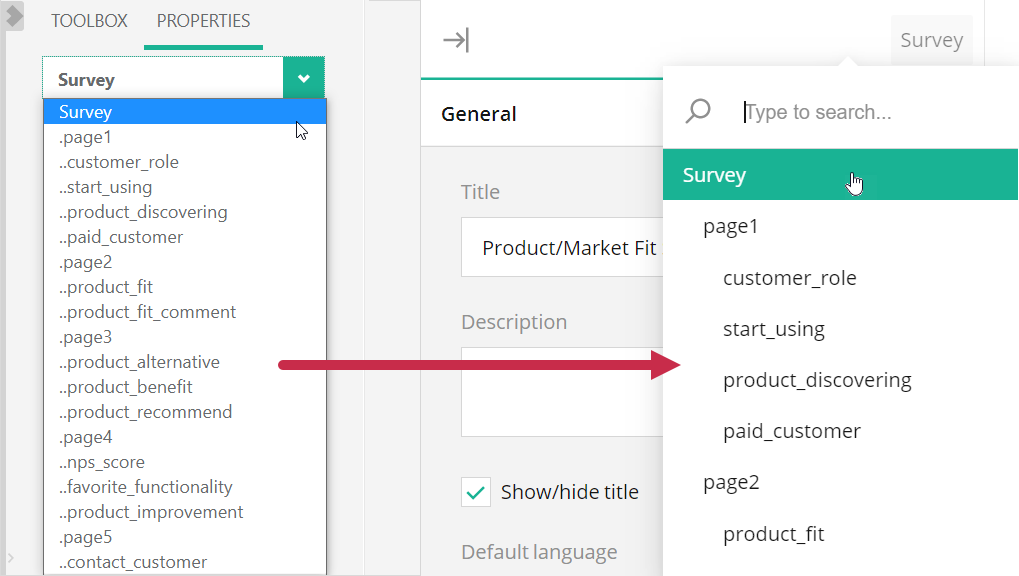This screenshot has width=1019, height=576.
Task: Click the search magnifier icon
Action: coord(697,111)
